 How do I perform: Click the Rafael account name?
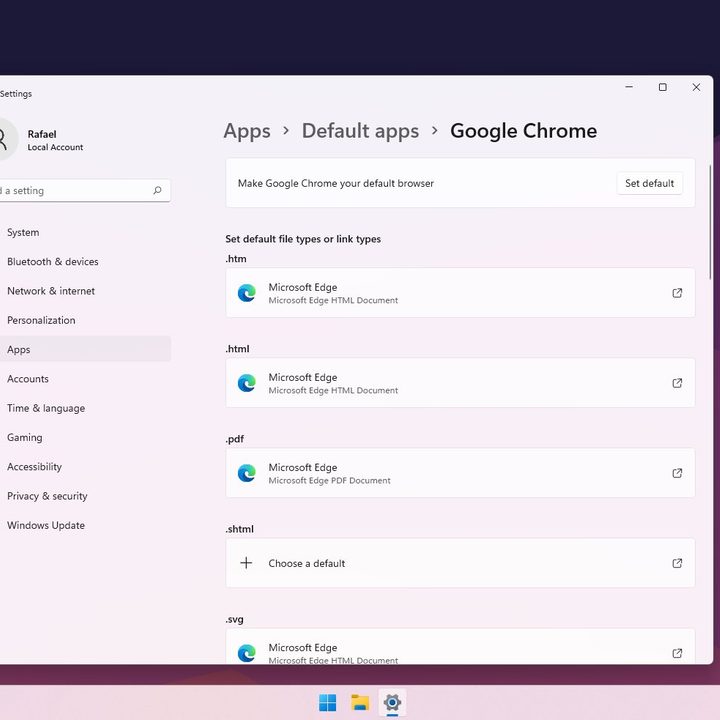point(42,134)
